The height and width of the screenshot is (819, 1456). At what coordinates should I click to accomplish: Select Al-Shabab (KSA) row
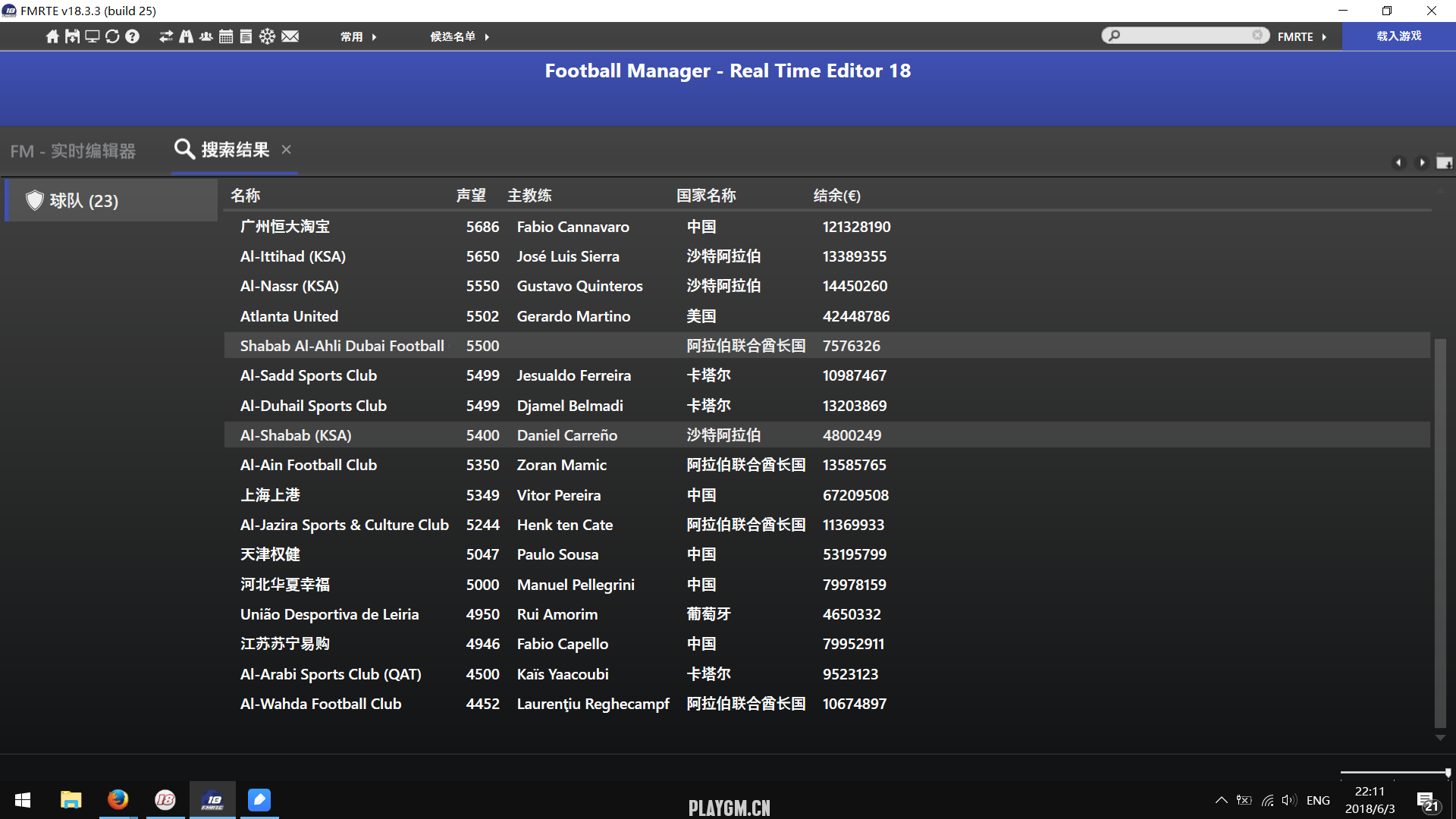point(827,435)
